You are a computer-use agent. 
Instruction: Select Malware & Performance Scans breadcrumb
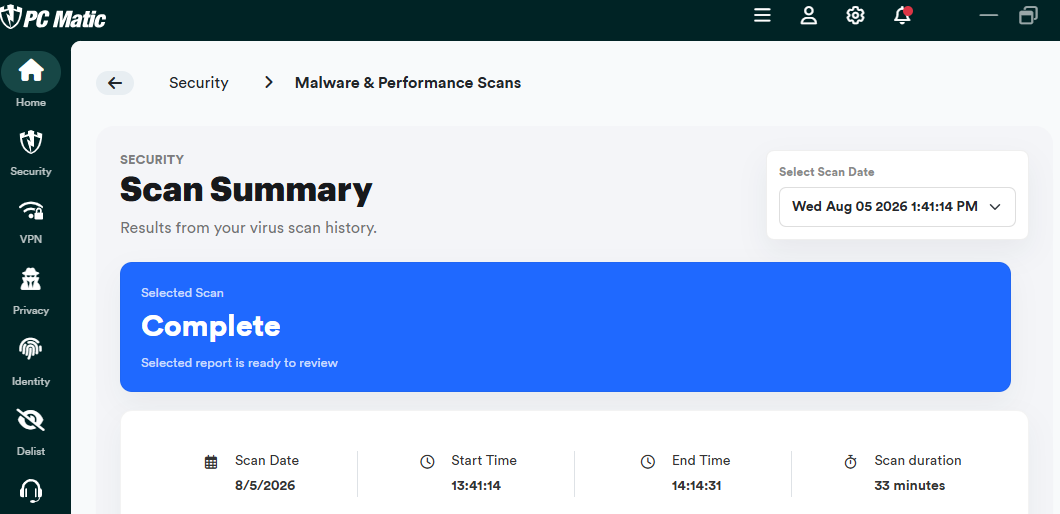tap(408, 83)
